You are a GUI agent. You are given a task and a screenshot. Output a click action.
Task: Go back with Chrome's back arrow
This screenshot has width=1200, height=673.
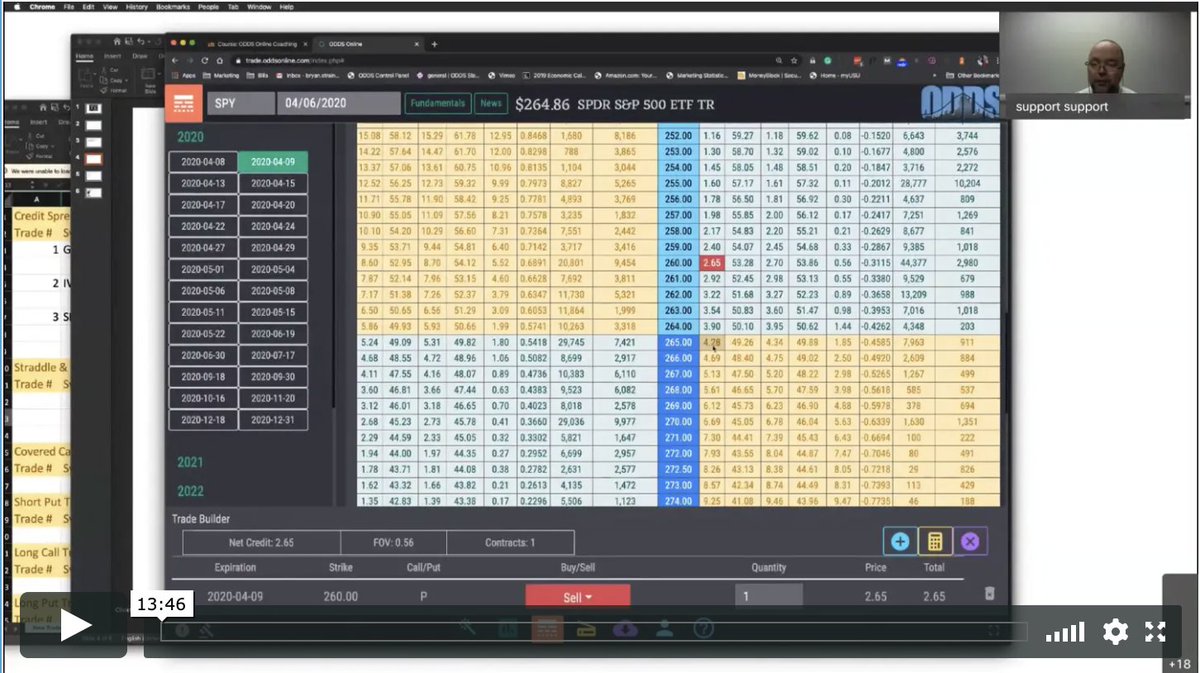tap(175, 61)
